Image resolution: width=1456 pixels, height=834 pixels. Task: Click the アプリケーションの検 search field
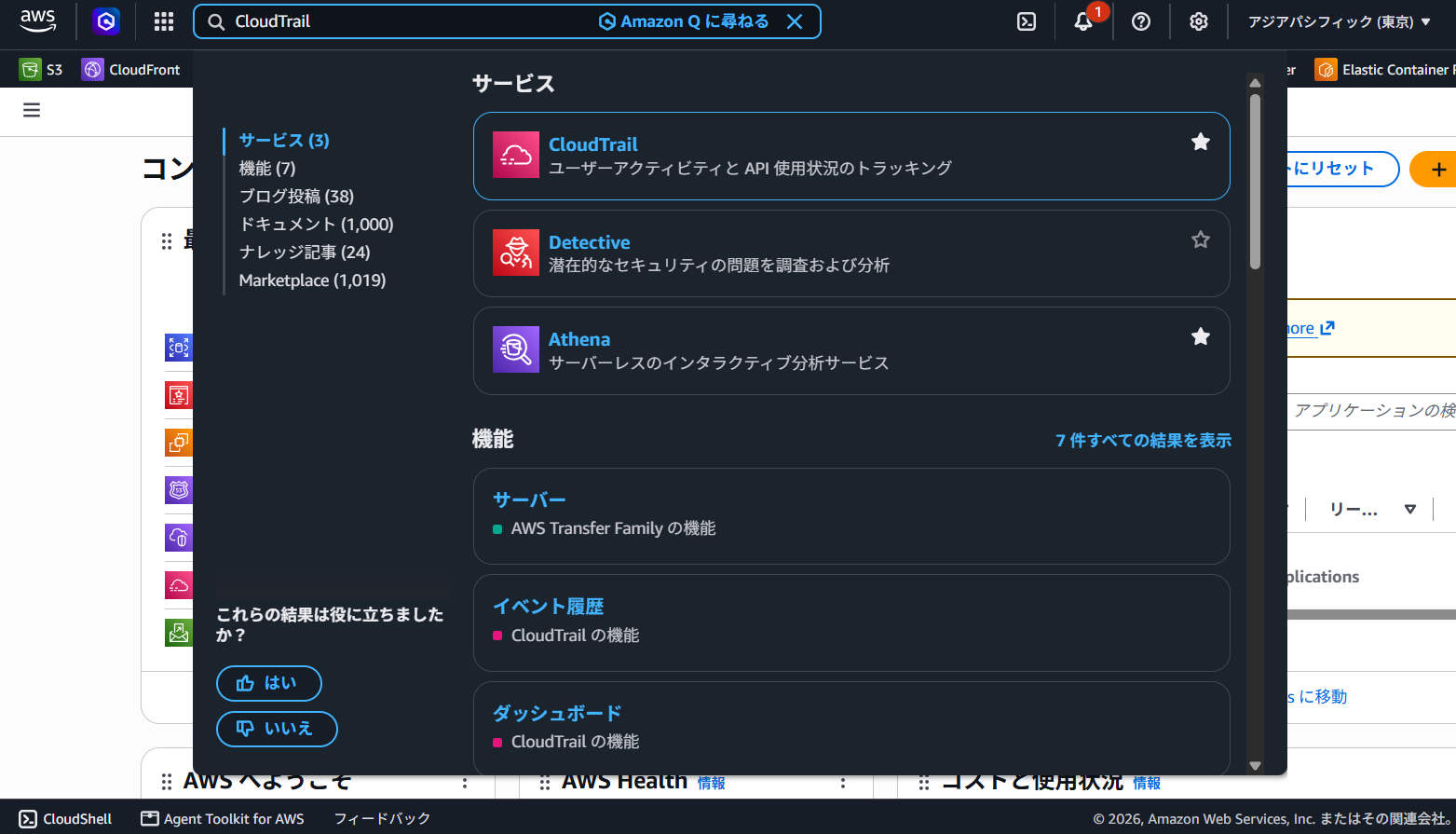pyautogui.click(x=1371, y=410)
